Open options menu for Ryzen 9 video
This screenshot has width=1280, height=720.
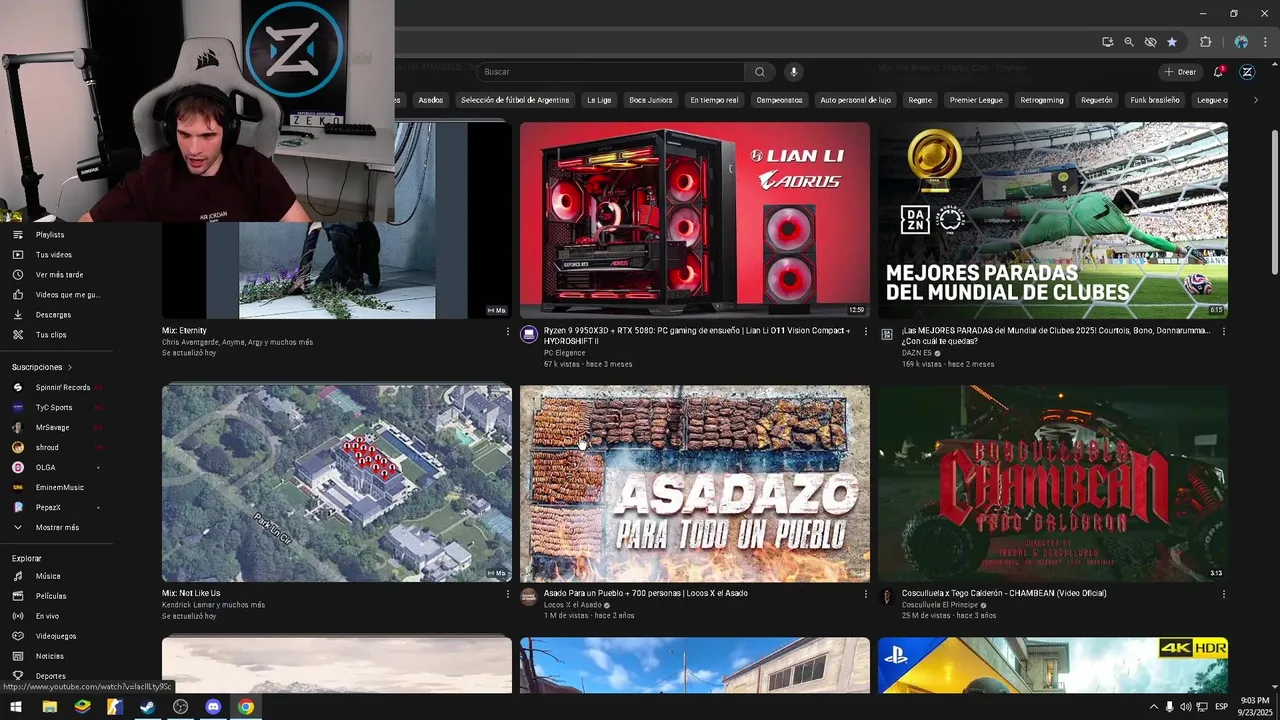tap(866, 331)
